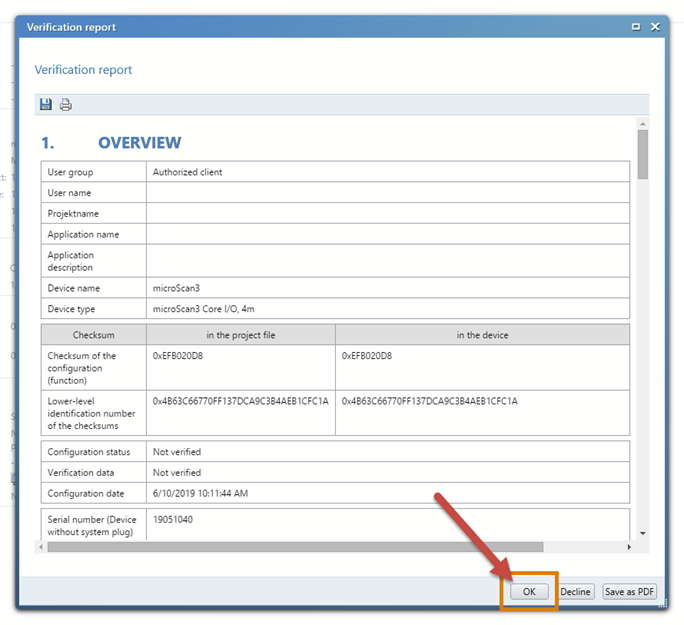
Task: Export report with Save as PDF
Action: coord(629,592)
